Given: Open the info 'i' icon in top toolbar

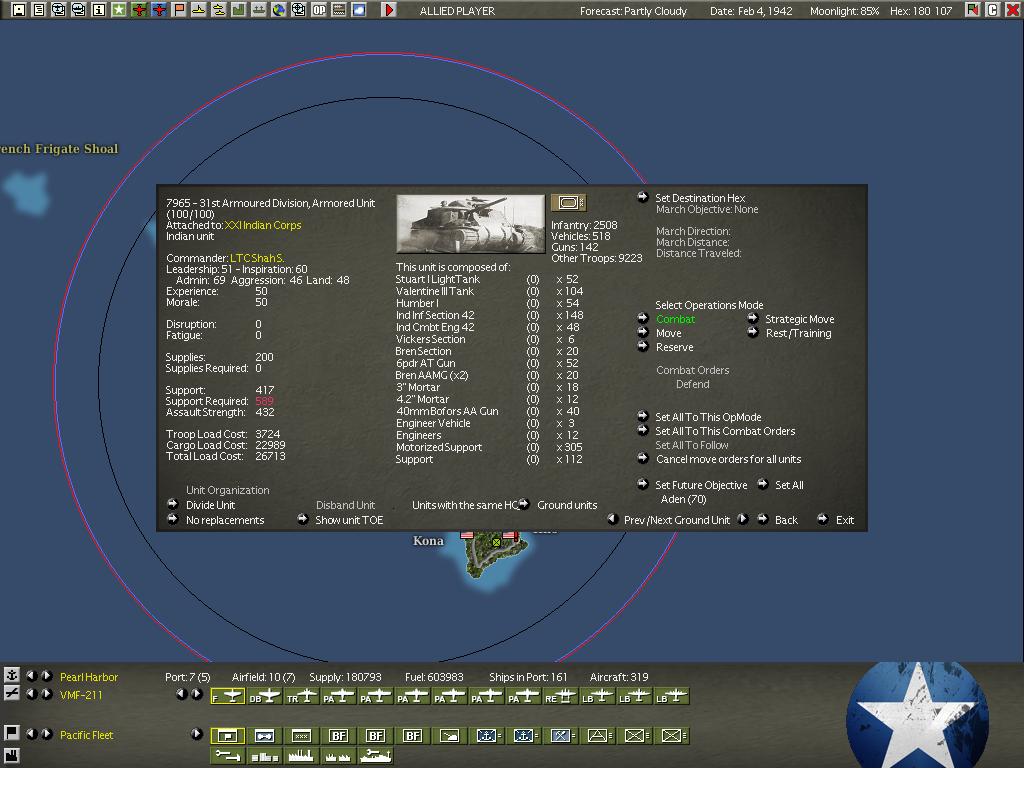Looking at the screenshot, I should (99, 10).
